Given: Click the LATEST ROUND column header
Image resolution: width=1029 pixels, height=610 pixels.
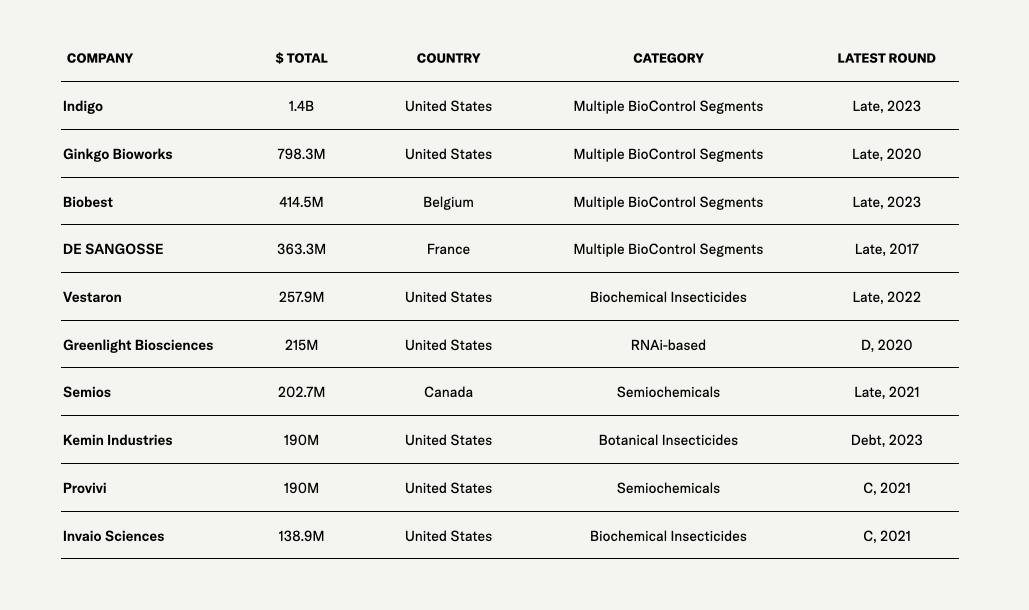Looking at the screenshot, I should 886,58.
